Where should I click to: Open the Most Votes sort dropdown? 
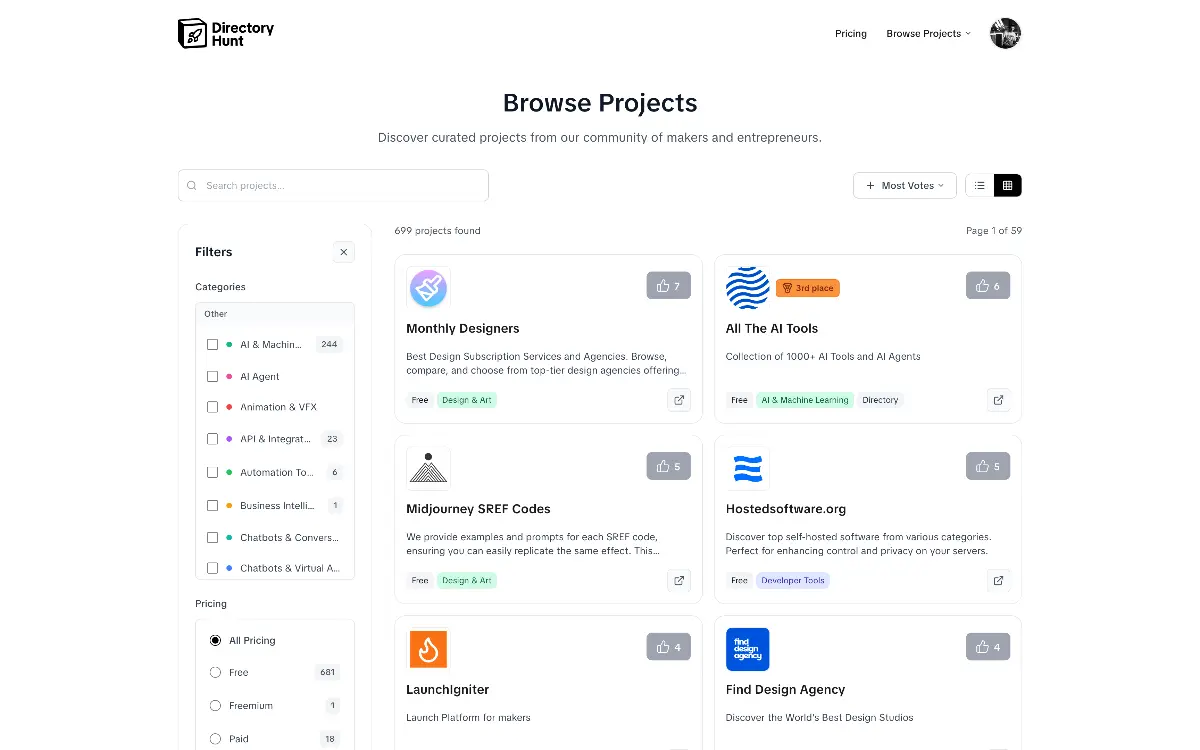coord(904,186)
